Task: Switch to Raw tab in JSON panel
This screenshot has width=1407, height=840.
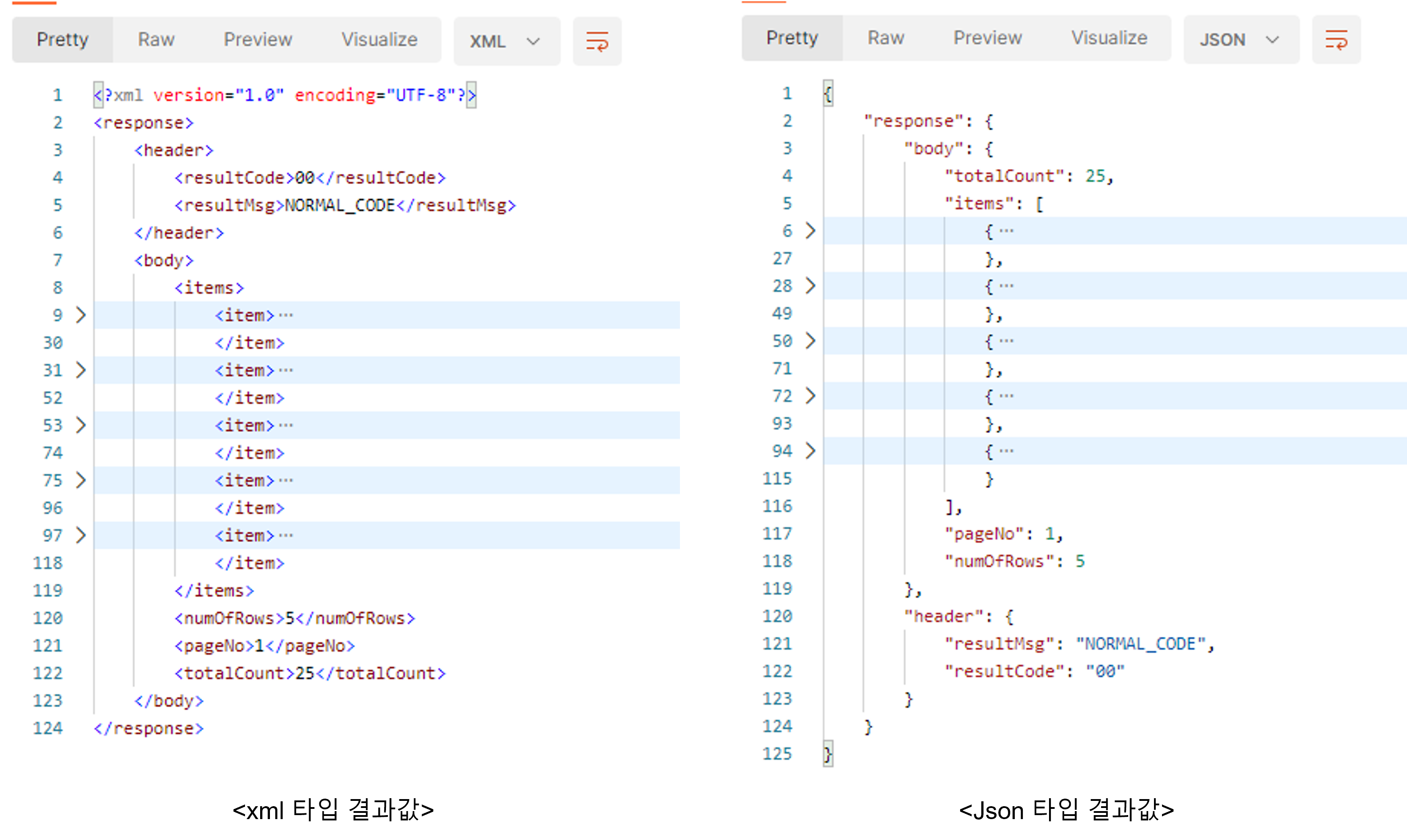Action: click(886, 38)
